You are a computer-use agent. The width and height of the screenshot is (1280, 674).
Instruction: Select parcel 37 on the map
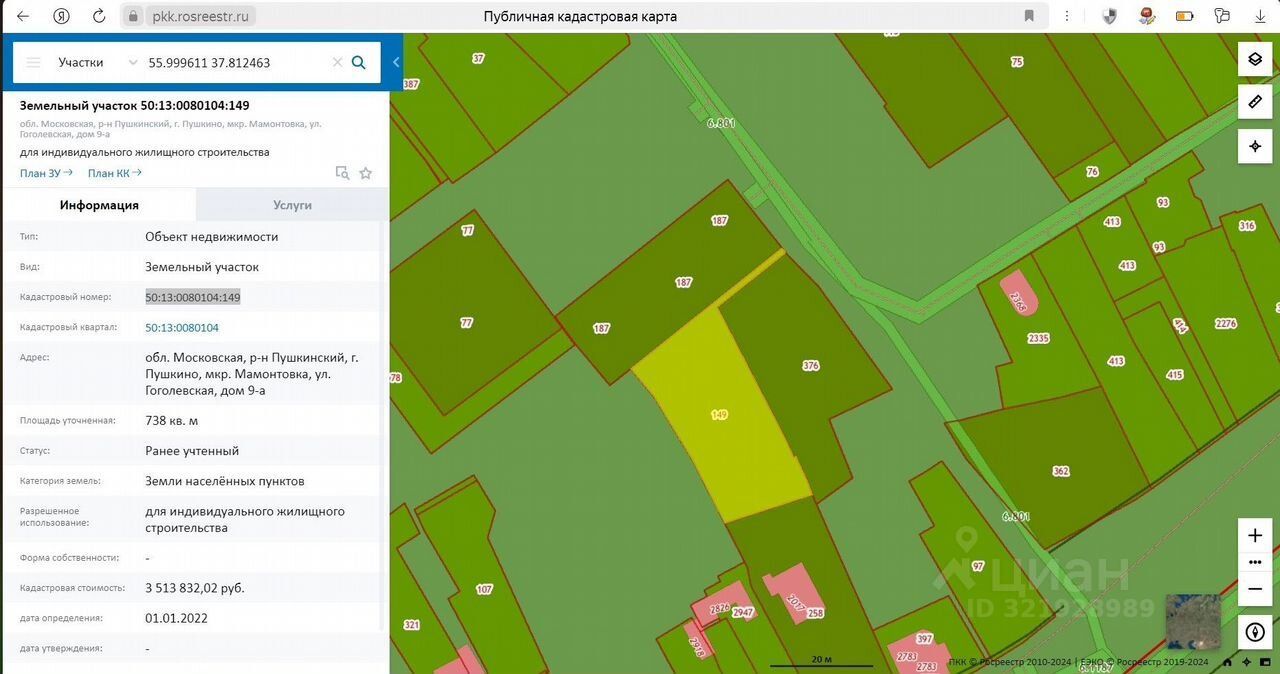478,58
